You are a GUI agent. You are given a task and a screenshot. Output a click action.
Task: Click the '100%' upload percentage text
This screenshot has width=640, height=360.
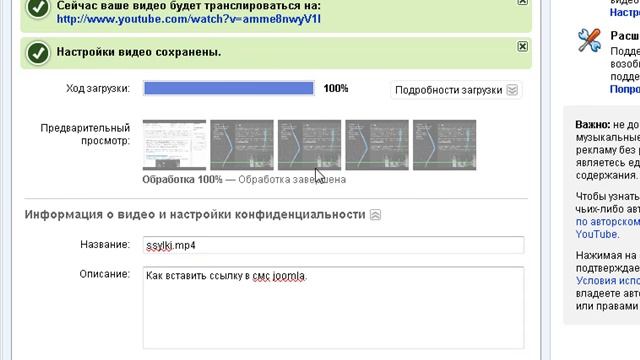click(336, 89)
